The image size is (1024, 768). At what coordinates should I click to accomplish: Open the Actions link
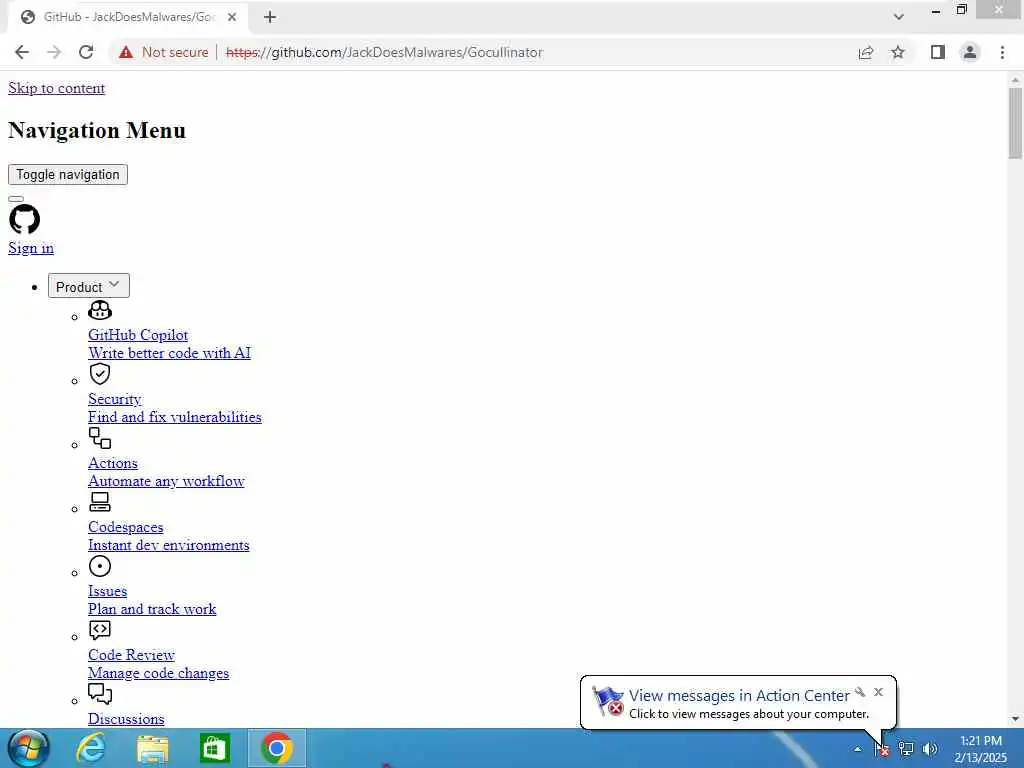click(x=113, y=463)
